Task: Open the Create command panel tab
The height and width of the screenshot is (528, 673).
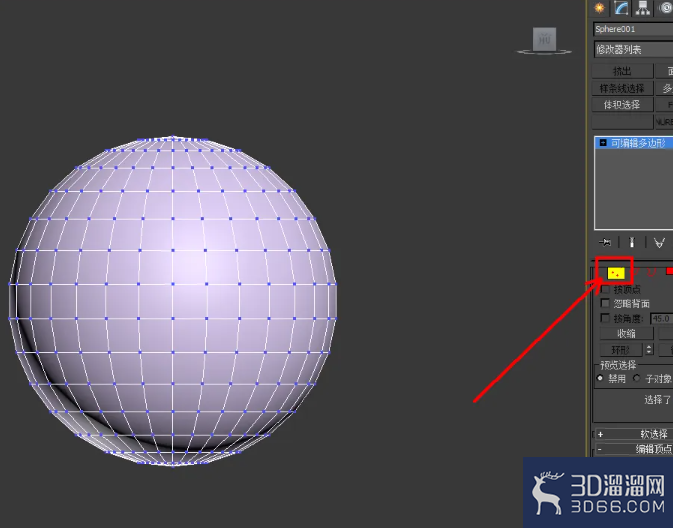Action: 600,8
